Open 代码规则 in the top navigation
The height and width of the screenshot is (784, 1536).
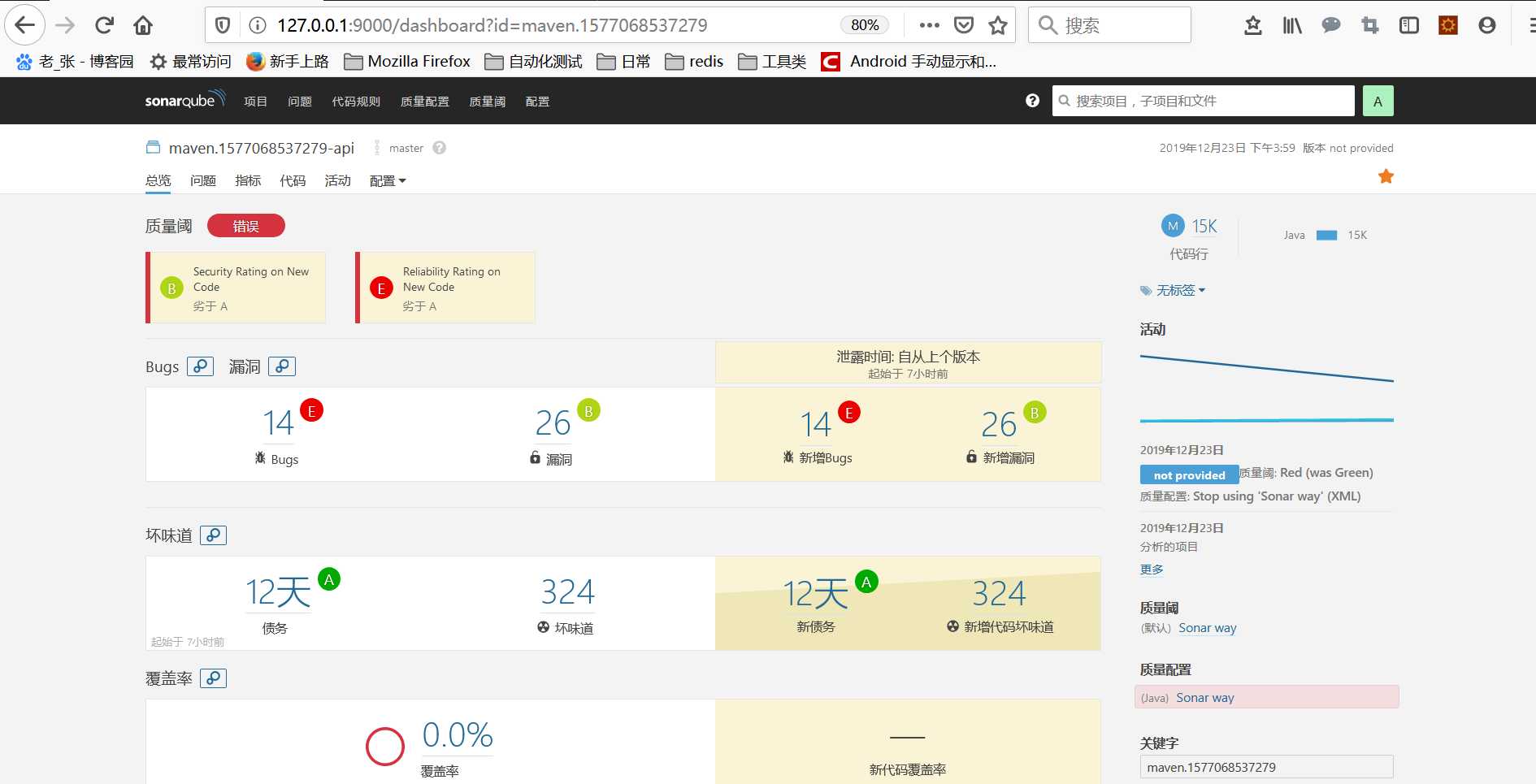[x=356, y=102]
